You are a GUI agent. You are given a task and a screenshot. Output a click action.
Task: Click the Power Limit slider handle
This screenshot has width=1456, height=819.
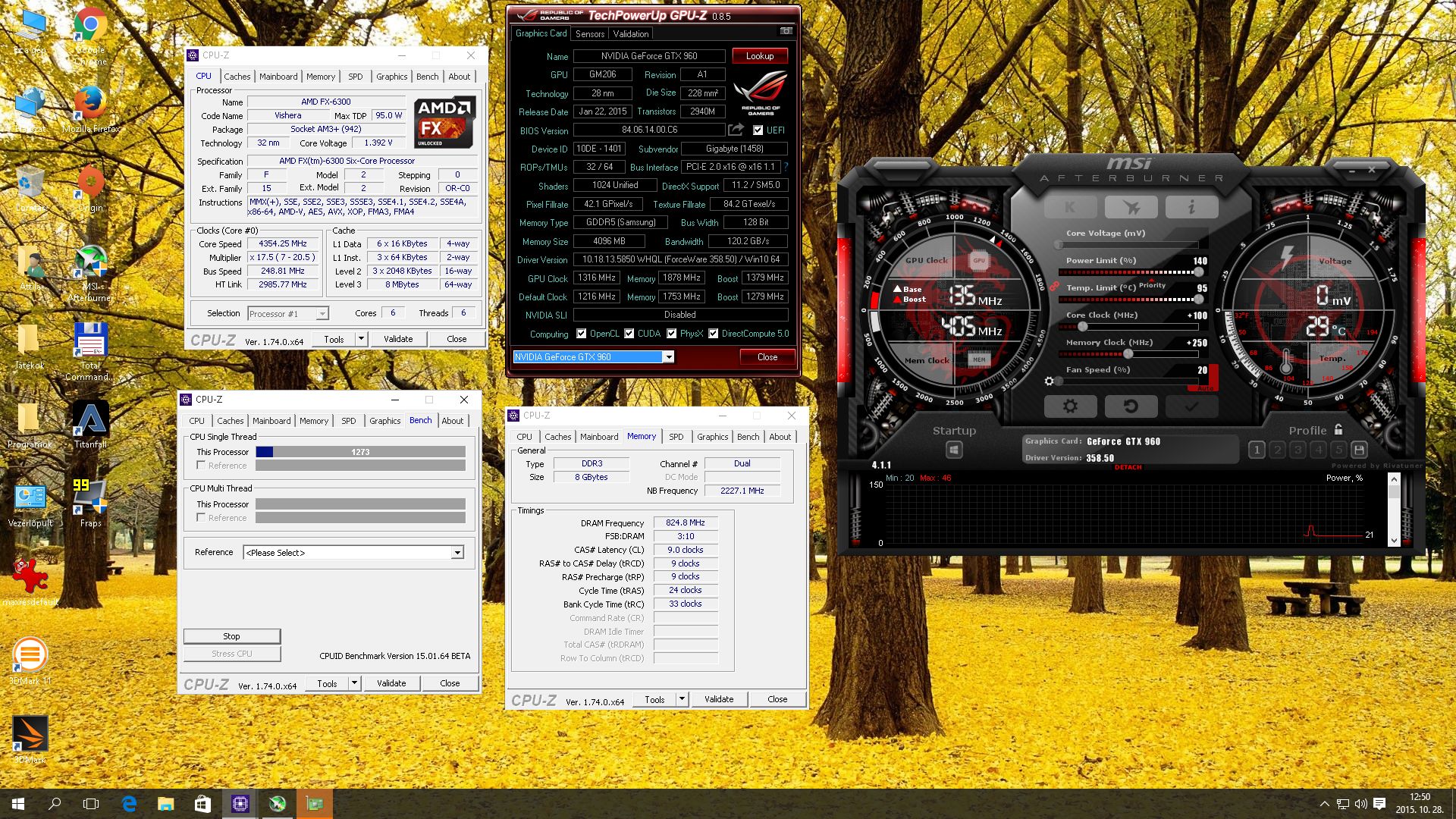[1198, 271]
